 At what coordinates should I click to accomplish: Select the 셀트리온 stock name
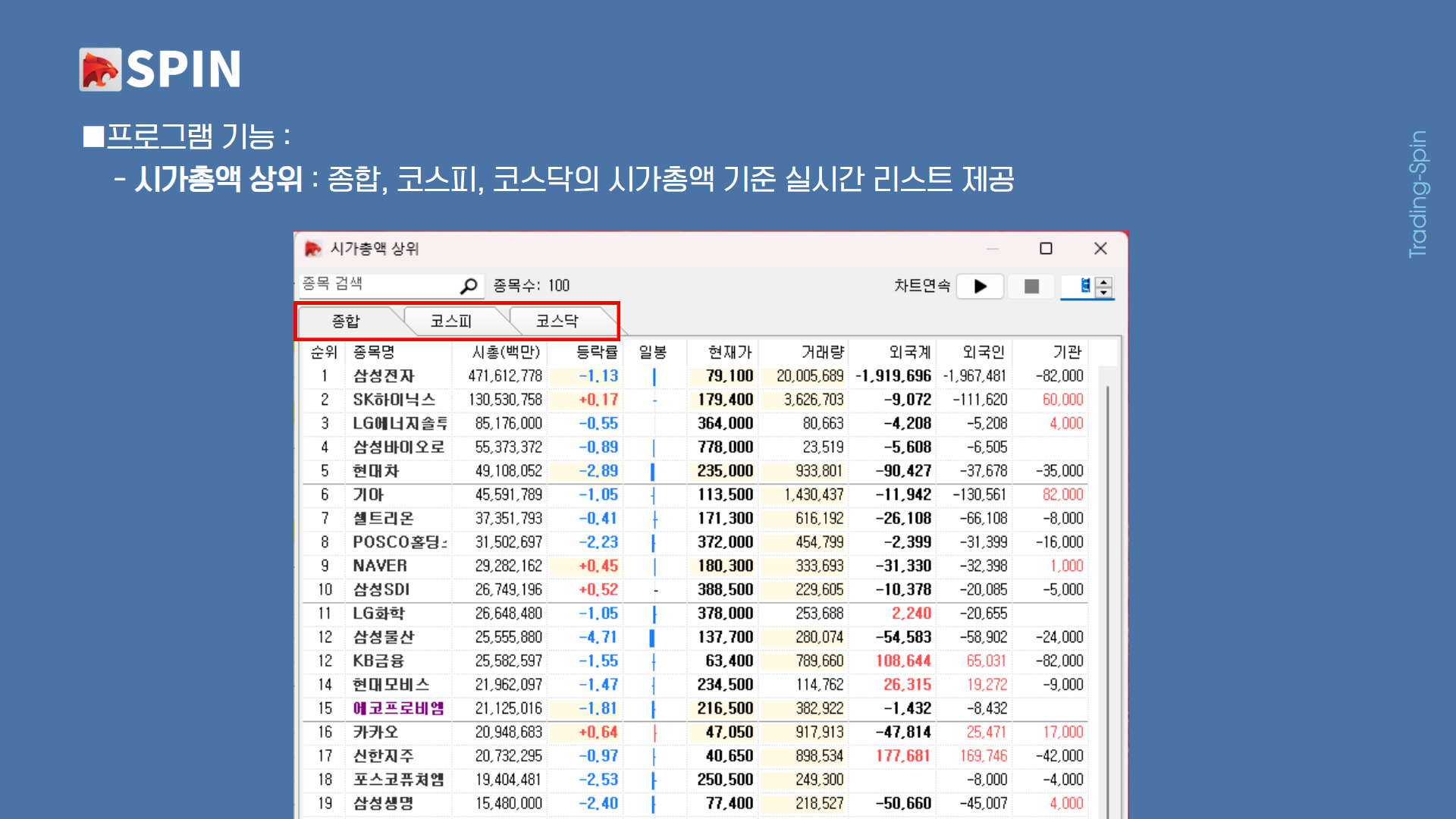pyautogui.click(x=384, y=519)
